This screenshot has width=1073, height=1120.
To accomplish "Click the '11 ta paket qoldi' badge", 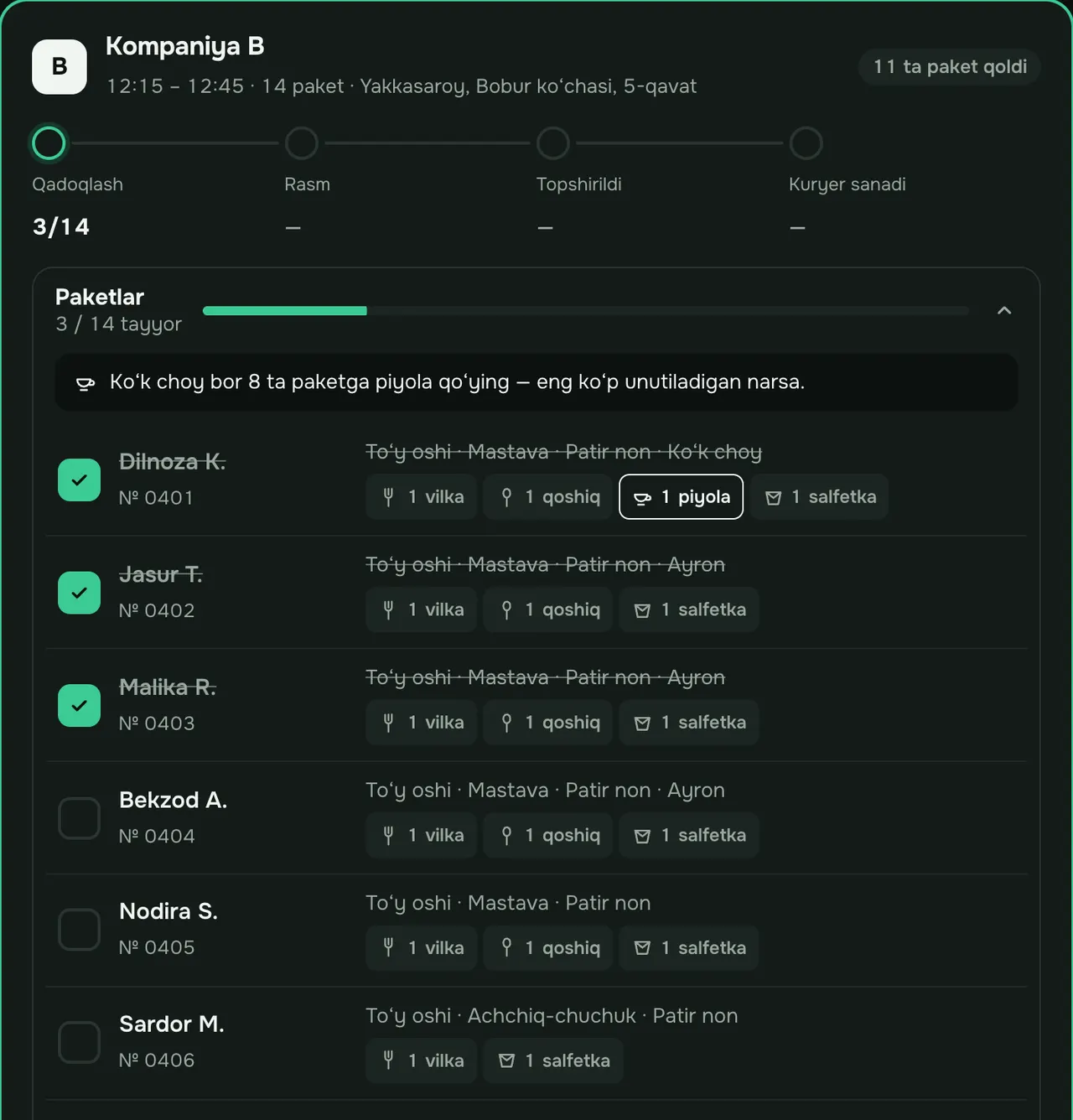I will coord(950,67).
